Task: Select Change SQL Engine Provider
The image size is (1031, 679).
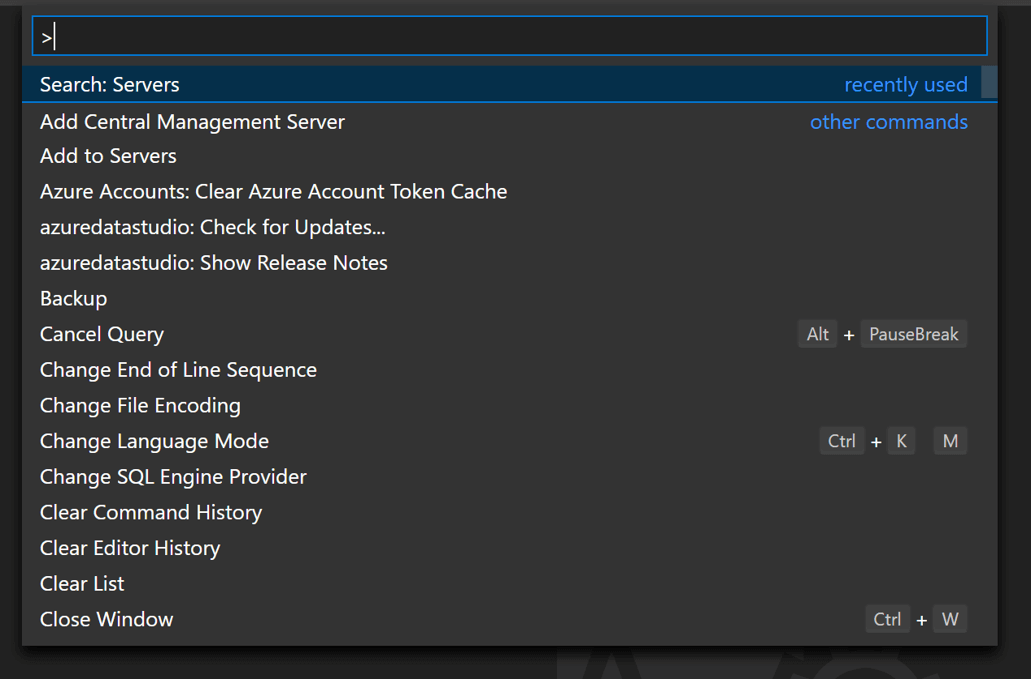Action: [x=510, y=477]
